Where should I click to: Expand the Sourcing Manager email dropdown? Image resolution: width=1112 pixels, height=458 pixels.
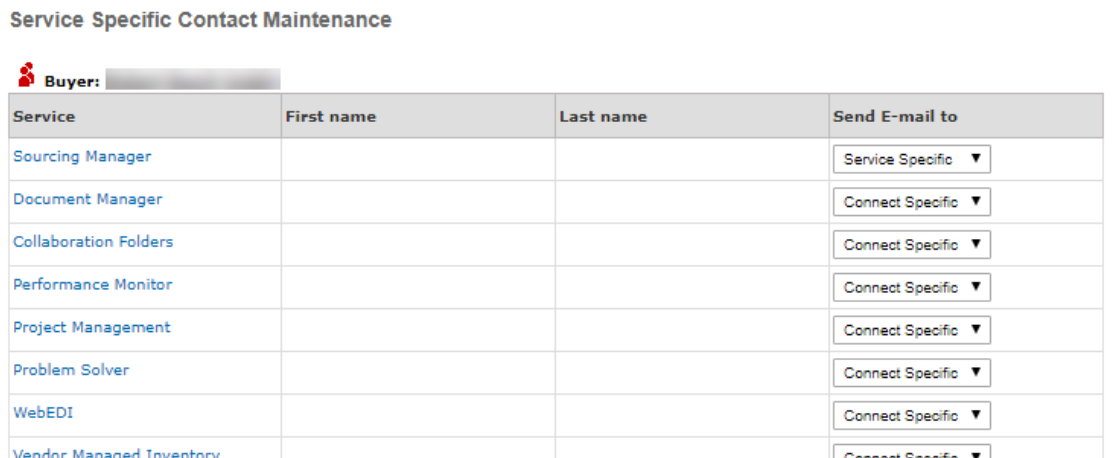pos(911,160)
